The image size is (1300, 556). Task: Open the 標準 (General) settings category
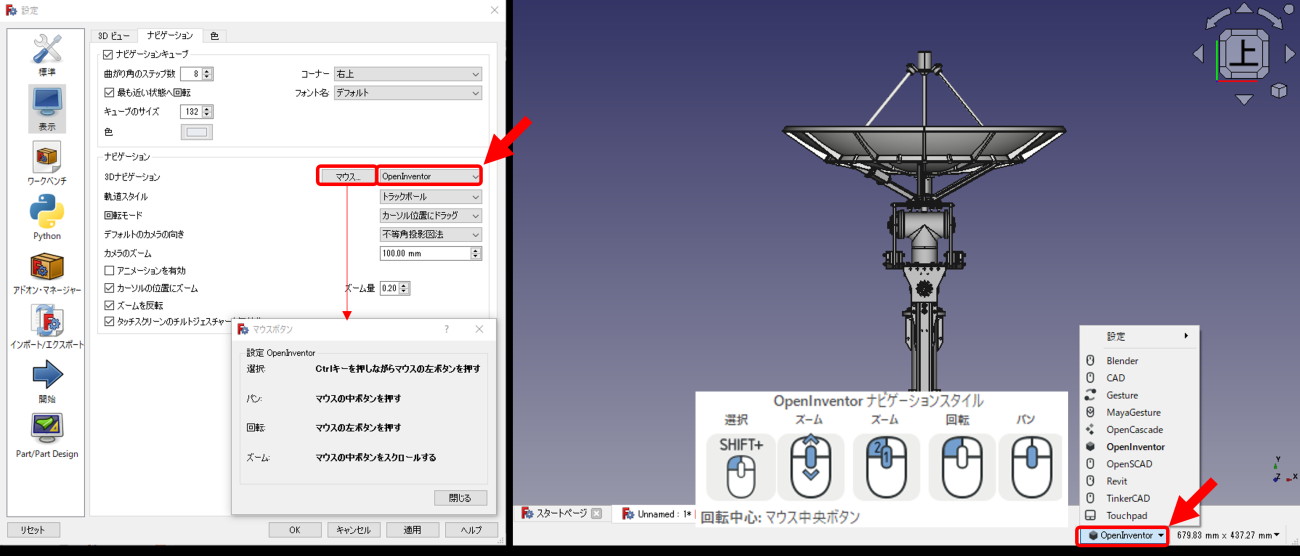46,55
